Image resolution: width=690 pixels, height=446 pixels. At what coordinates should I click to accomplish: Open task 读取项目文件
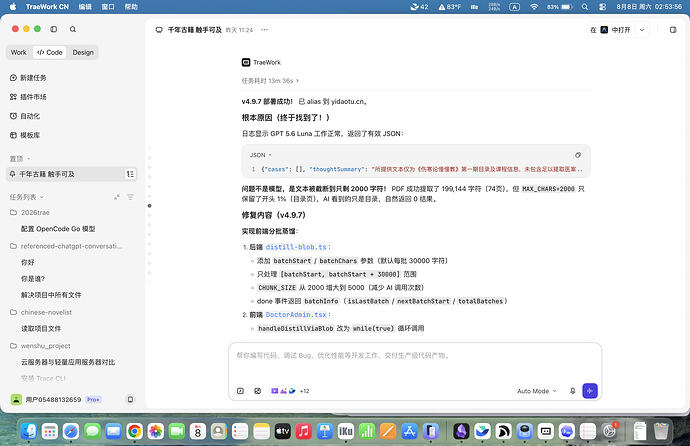pyautogui.click(x=41, y=329)
